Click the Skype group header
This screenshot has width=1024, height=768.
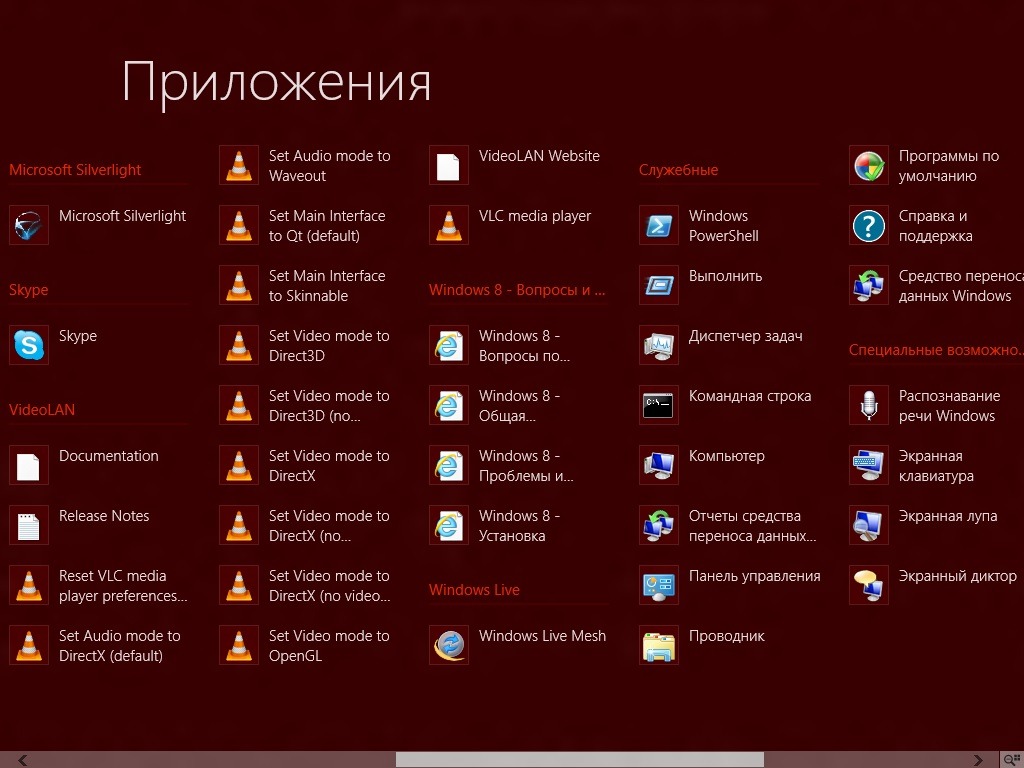[29, 290]
